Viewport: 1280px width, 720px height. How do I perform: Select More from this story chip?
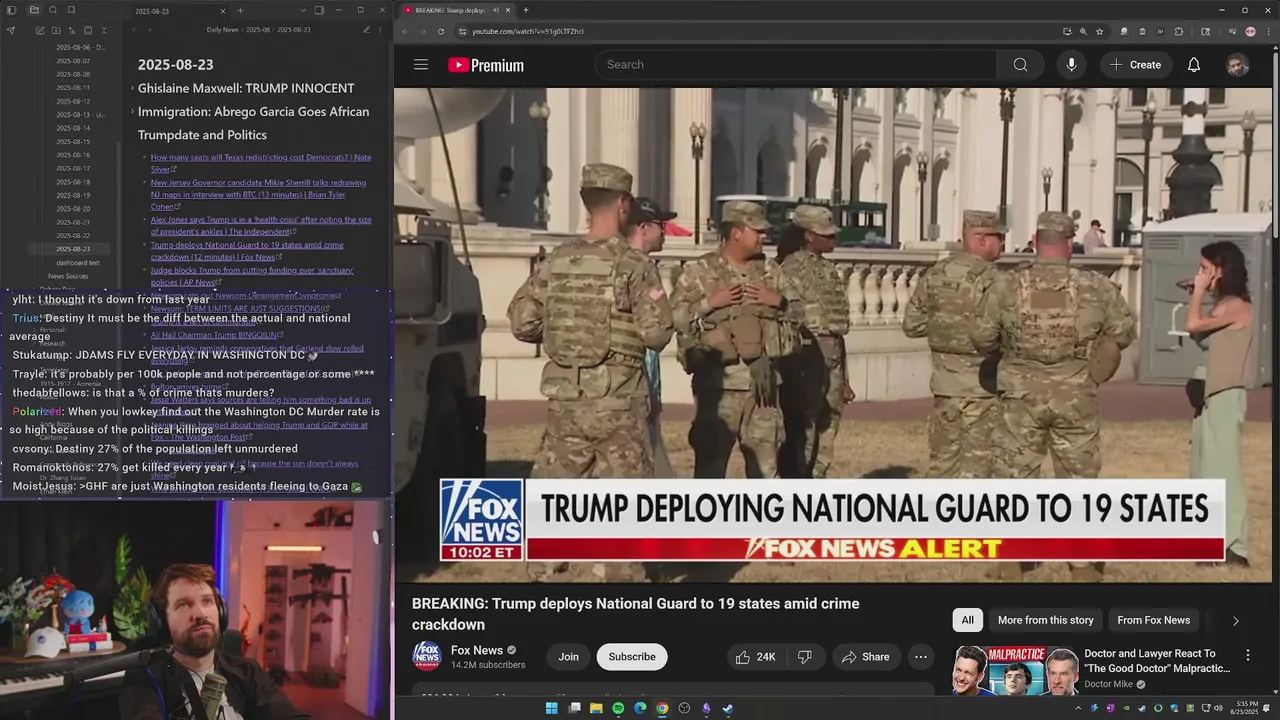pyautogui.click(x=1045, y=620)
